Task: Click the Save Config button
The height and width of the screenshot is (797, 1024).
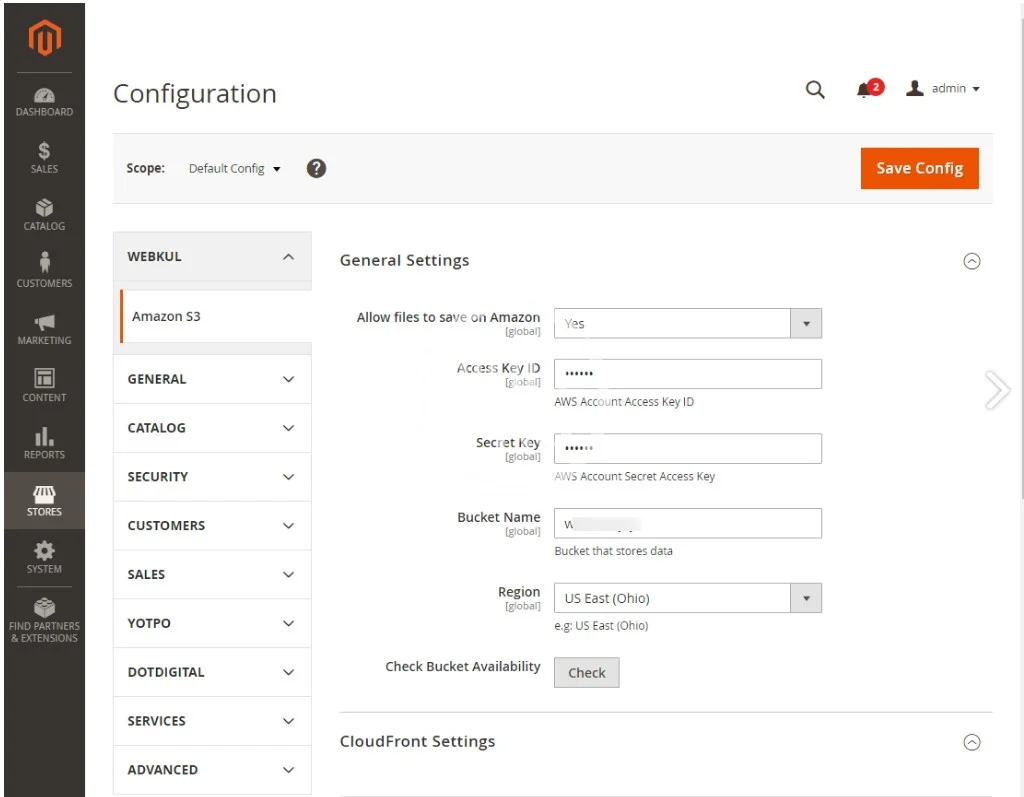Action: [919, 168]
